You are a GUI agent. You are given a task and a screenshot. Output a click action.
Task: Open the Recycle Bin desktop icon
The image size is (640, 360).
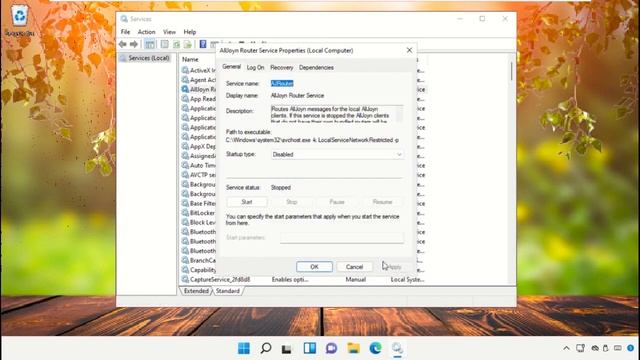[20, 20]
